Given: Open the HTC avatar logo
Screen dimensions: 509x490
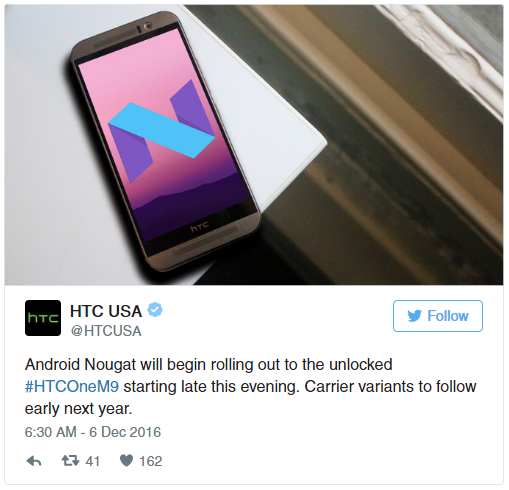Looking at the screenshot, I should (43, 318).
